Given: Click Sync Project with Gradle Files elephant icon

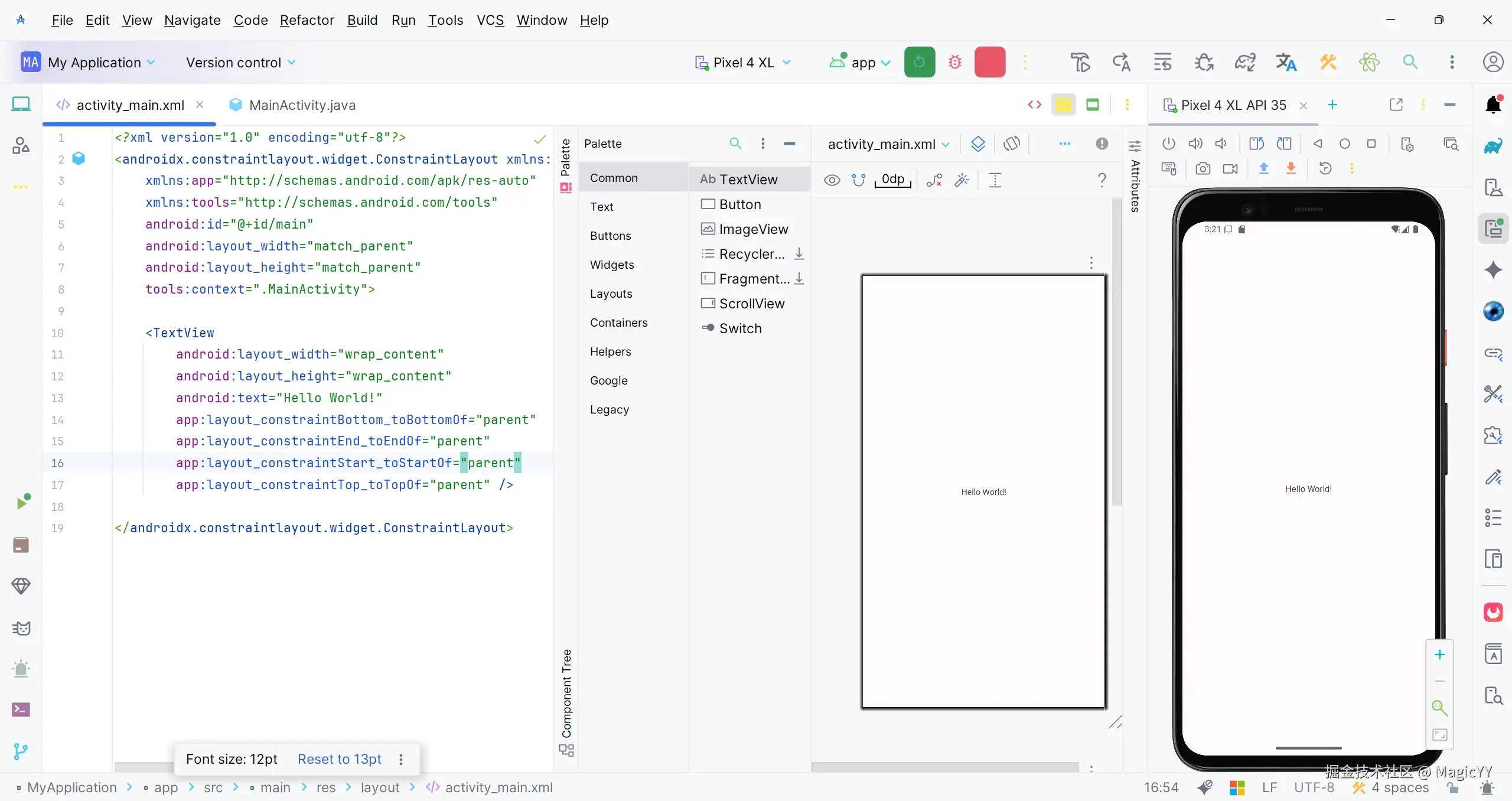Looking at the screenshot, I should point(1245,62).
